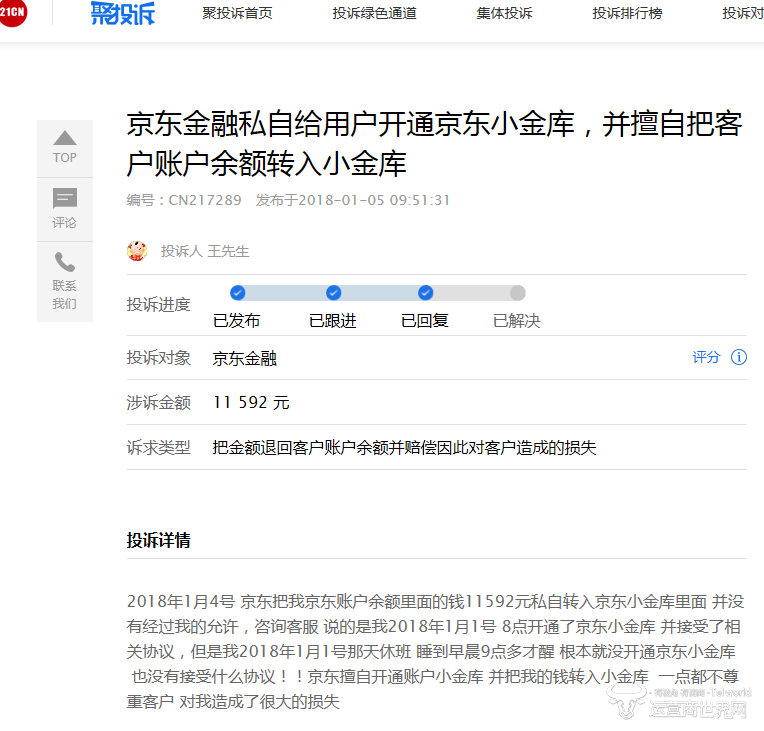Open 投诉排行榜 navigation item
Screen dimensions: 764x731
[x=627, y=13]
